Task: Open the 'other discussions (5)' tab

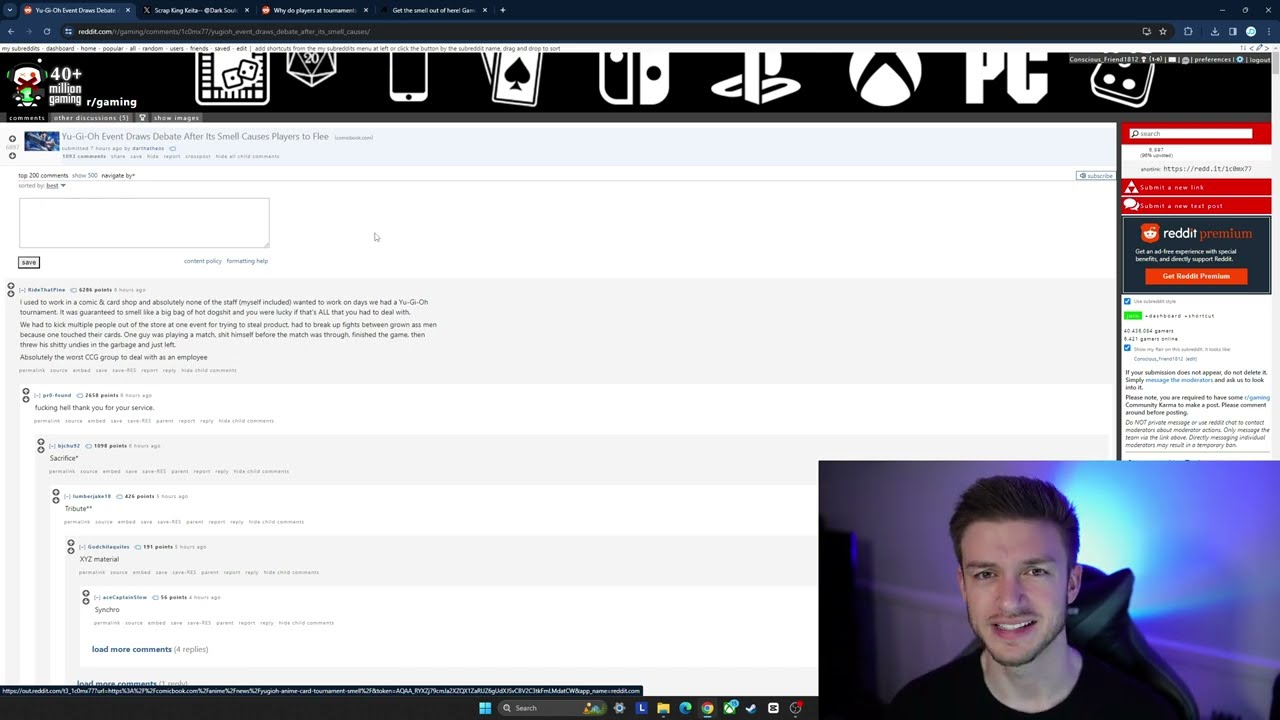Action: [x=91, y=118]
